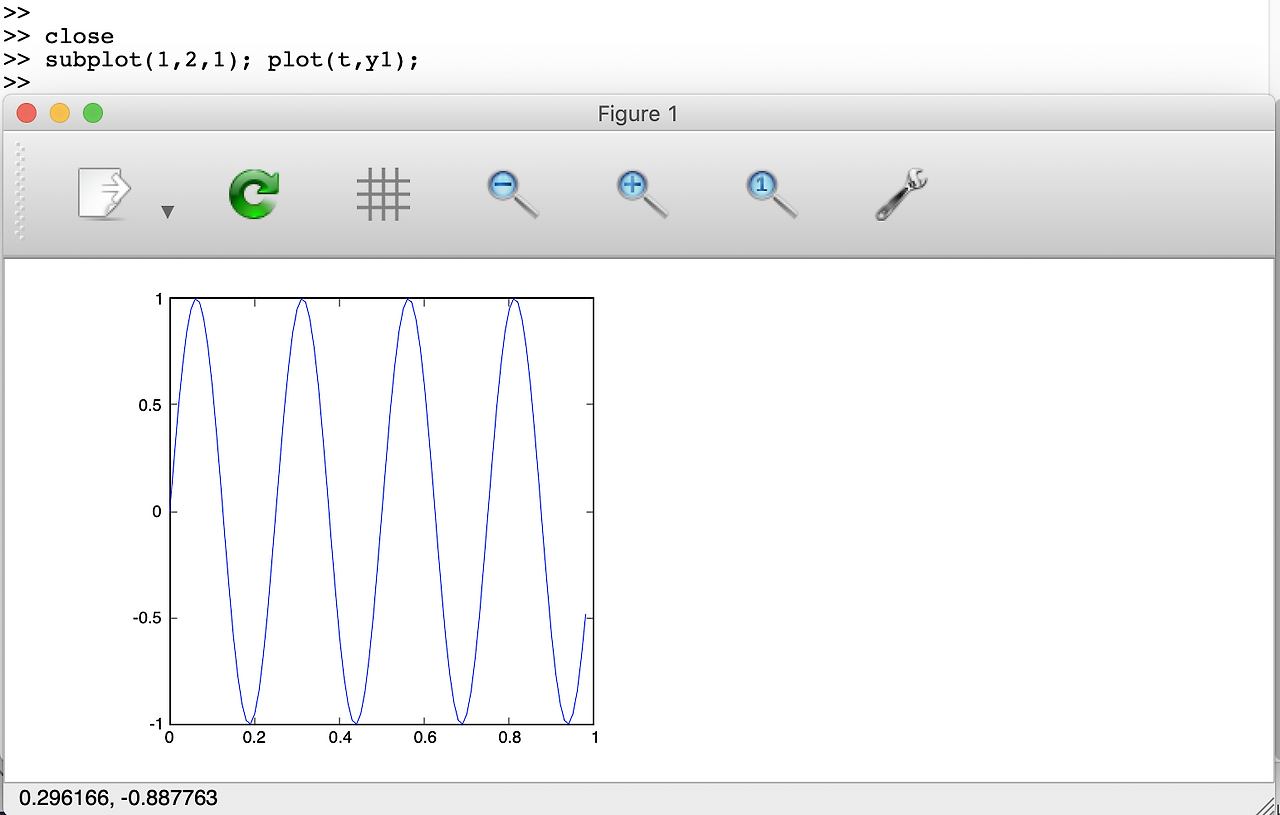
Task: Click the x-axis tick label 0.6
Action: [425, 739]
